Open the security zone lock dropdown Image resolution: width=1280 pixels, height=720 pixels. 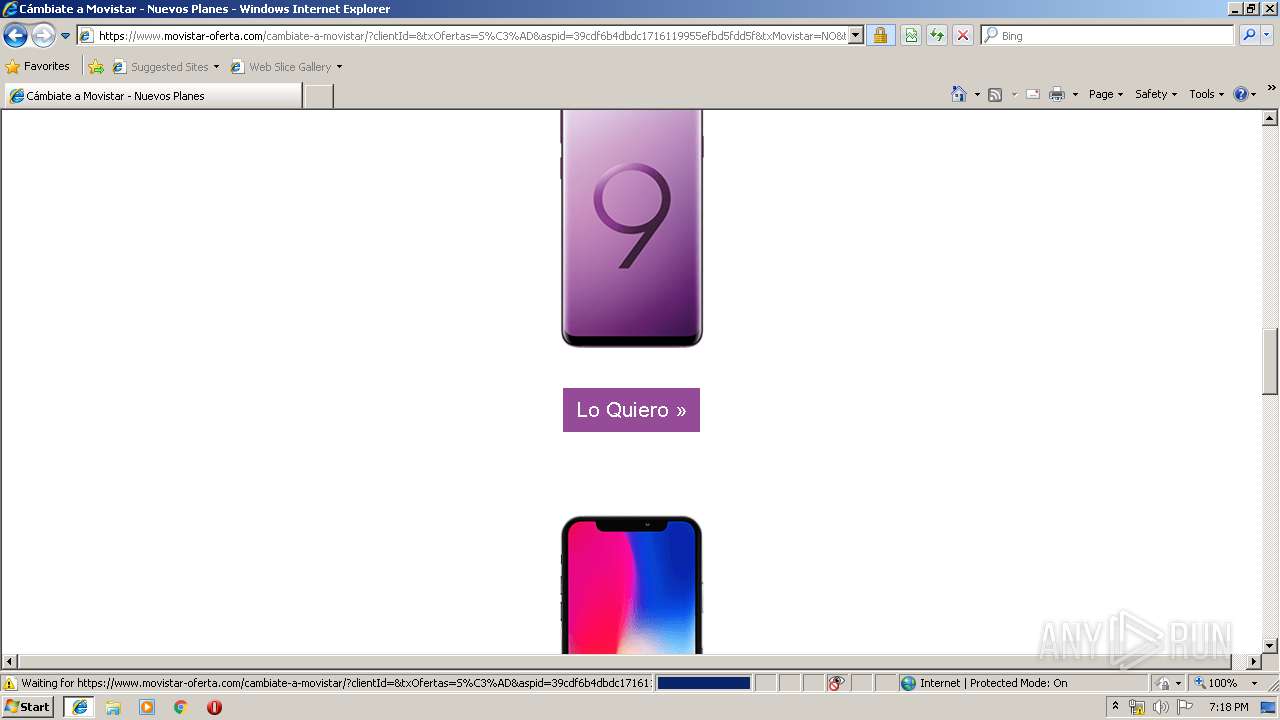[1167, 683]
